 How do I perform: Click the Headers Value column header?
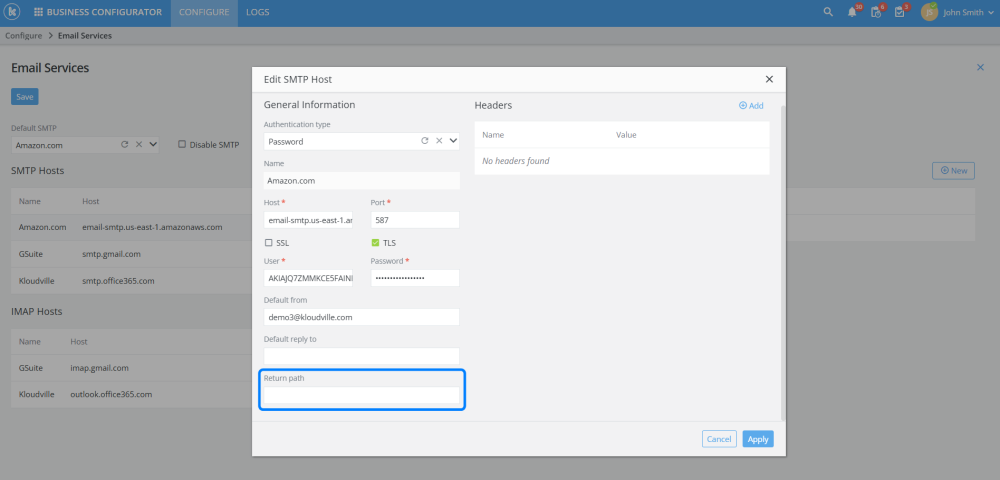(x=626, y=135)
